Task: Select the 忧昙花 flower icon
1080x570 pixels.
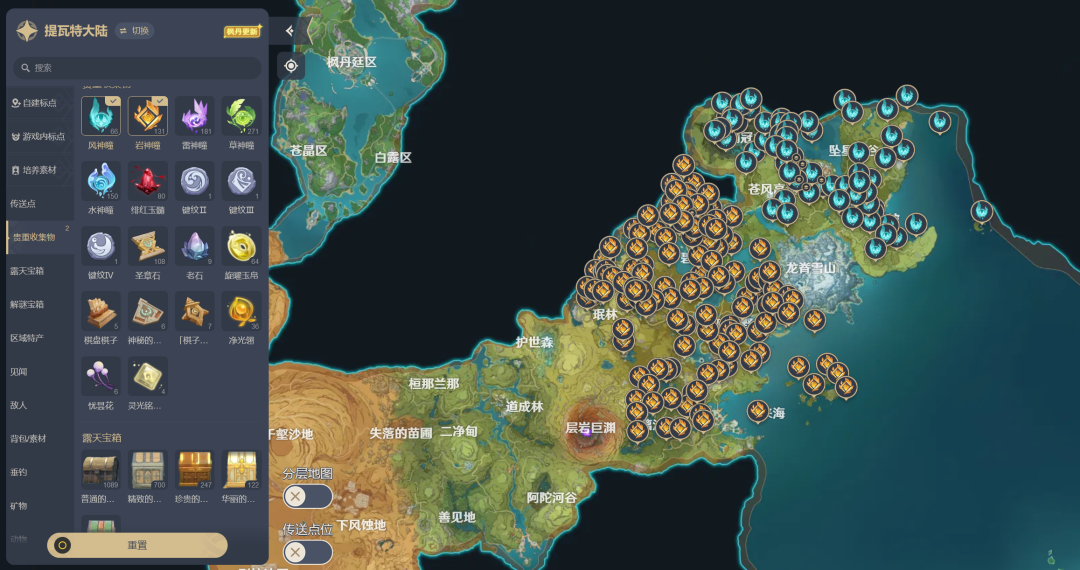Action: (101, 376)
